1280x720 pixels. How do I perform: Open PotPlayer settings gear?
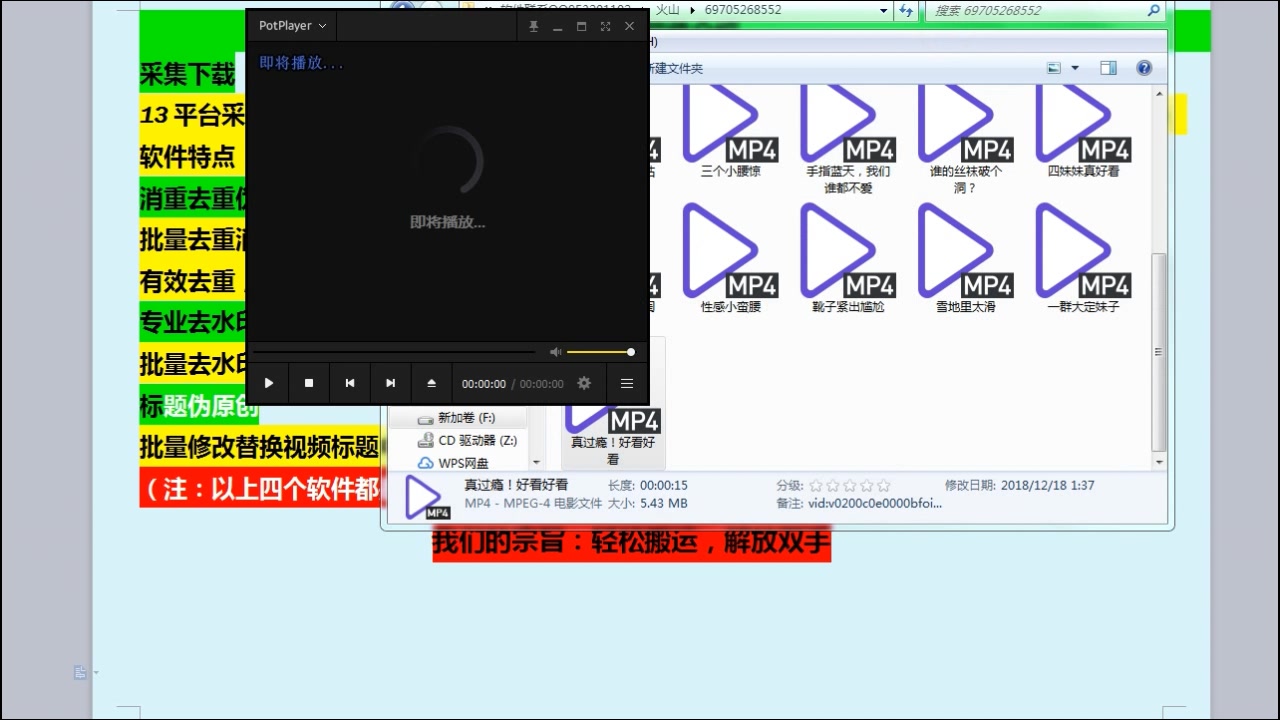pyautogui.click(x=584, y=383)
